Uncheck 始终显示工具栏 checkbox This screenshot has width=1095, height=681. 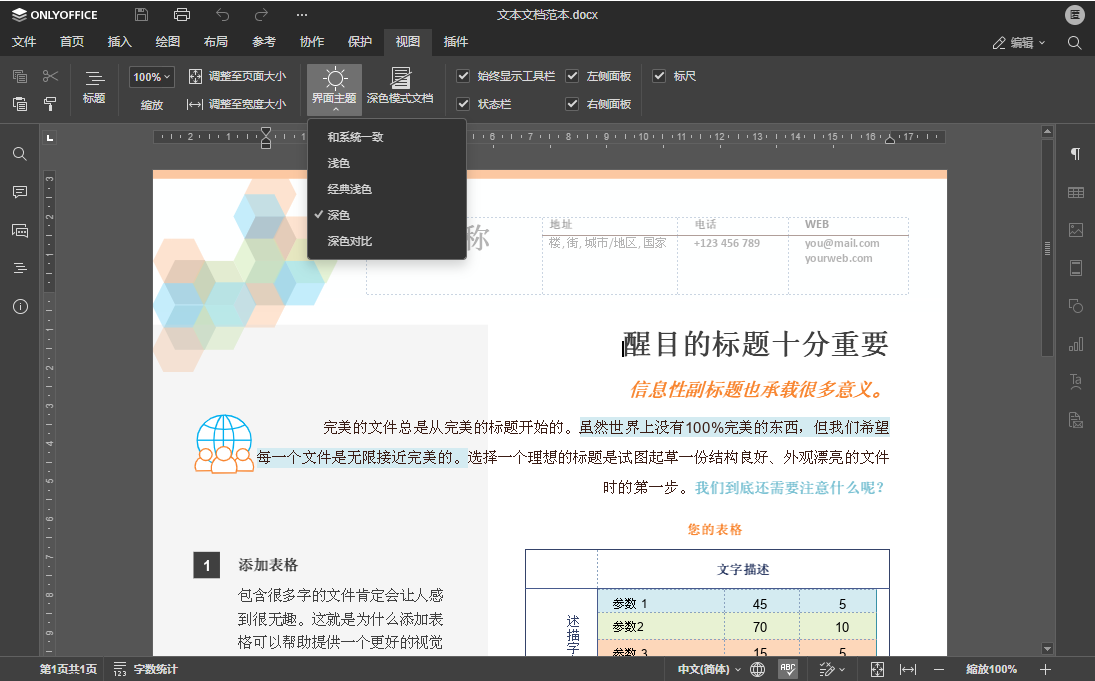click(x=463, y=76)
